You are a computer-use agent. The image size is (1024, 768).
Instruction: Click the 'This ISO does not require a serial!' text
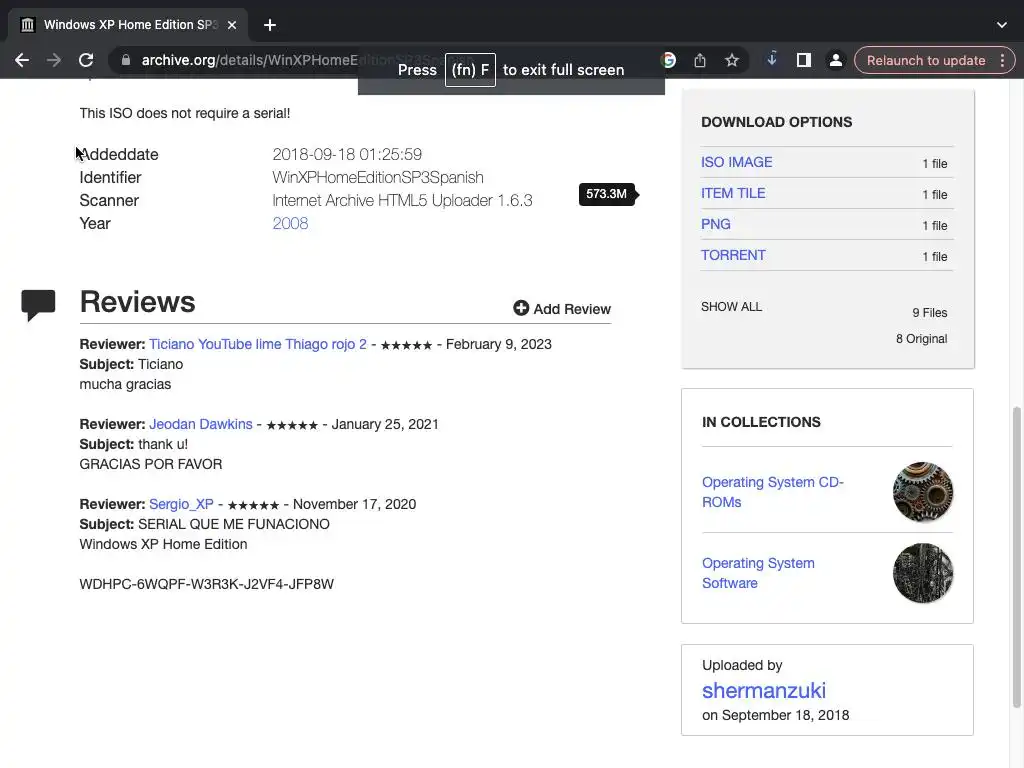[x=185, y=113]
